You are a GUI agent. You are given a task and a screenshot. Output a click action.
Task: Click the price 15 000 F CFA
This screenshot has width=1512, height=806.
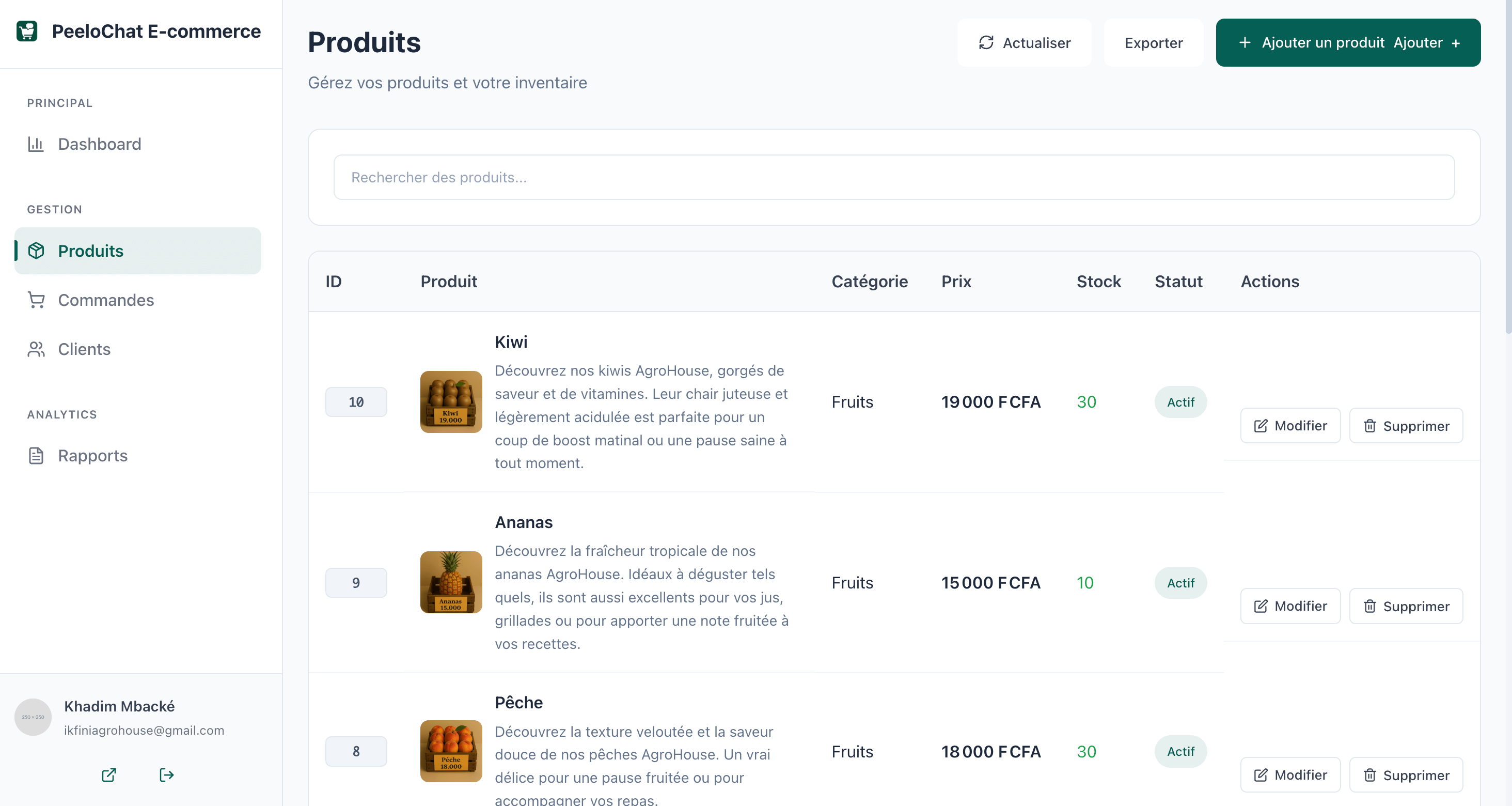(991, 582)
